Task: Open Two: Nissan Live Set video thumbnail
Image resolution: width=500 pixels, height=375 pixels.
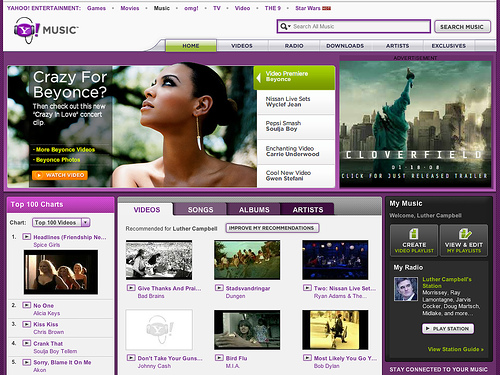Action: point(335,260)
